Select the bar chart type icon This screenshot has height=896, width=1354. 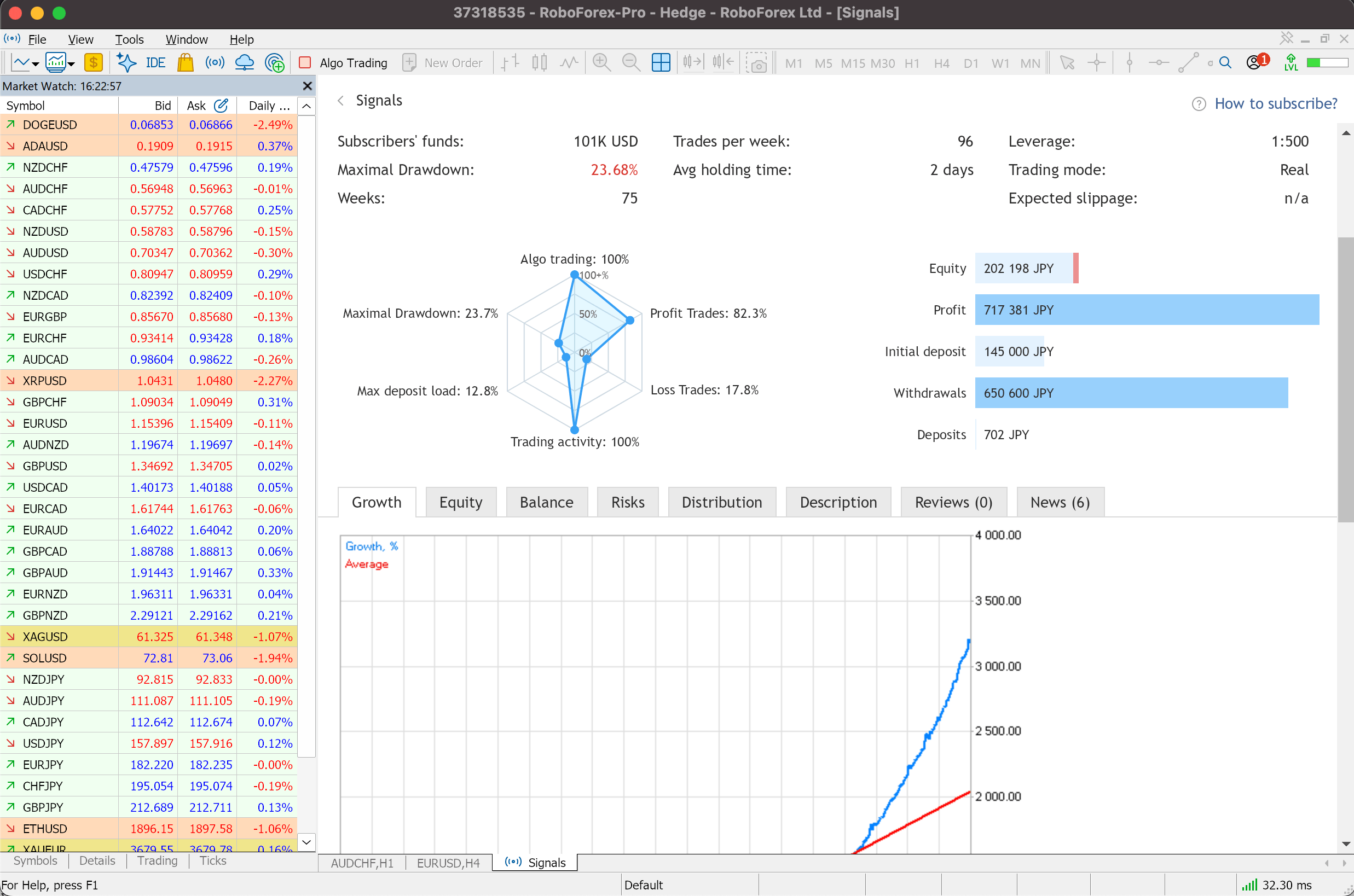point(510,62)
